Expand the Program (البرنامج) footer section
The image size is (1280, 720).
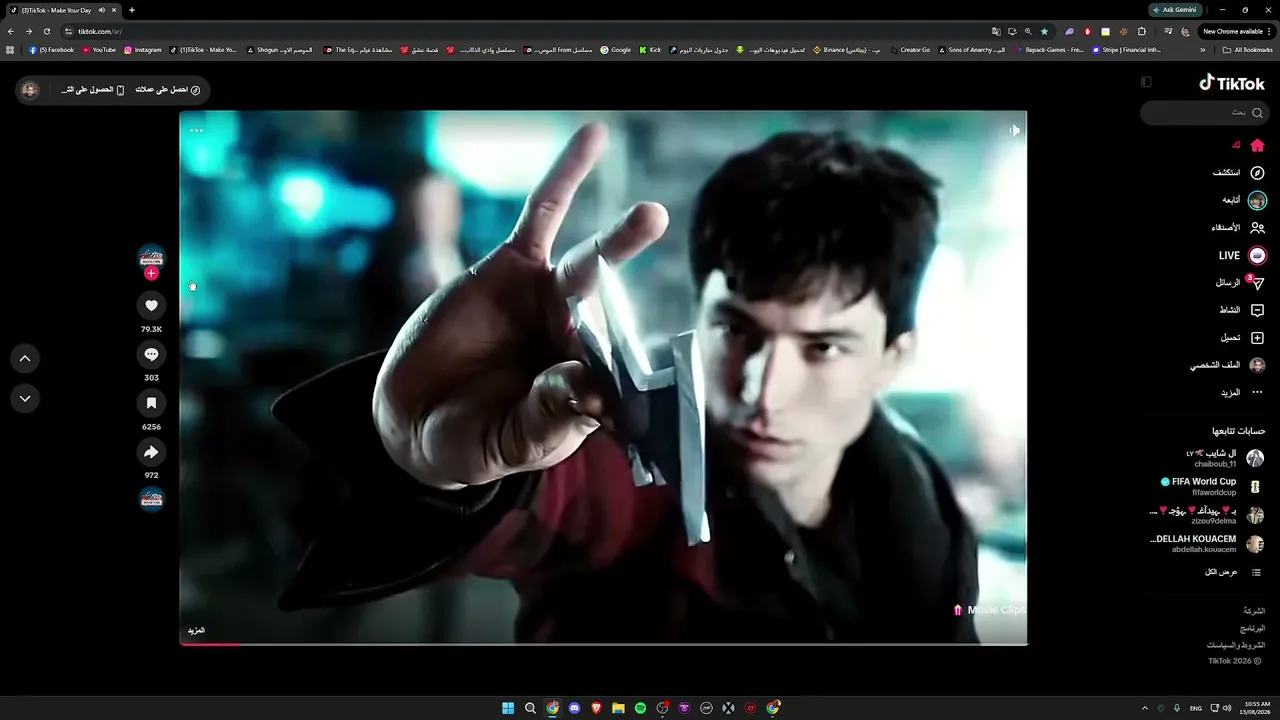(x=1252, y=629)
